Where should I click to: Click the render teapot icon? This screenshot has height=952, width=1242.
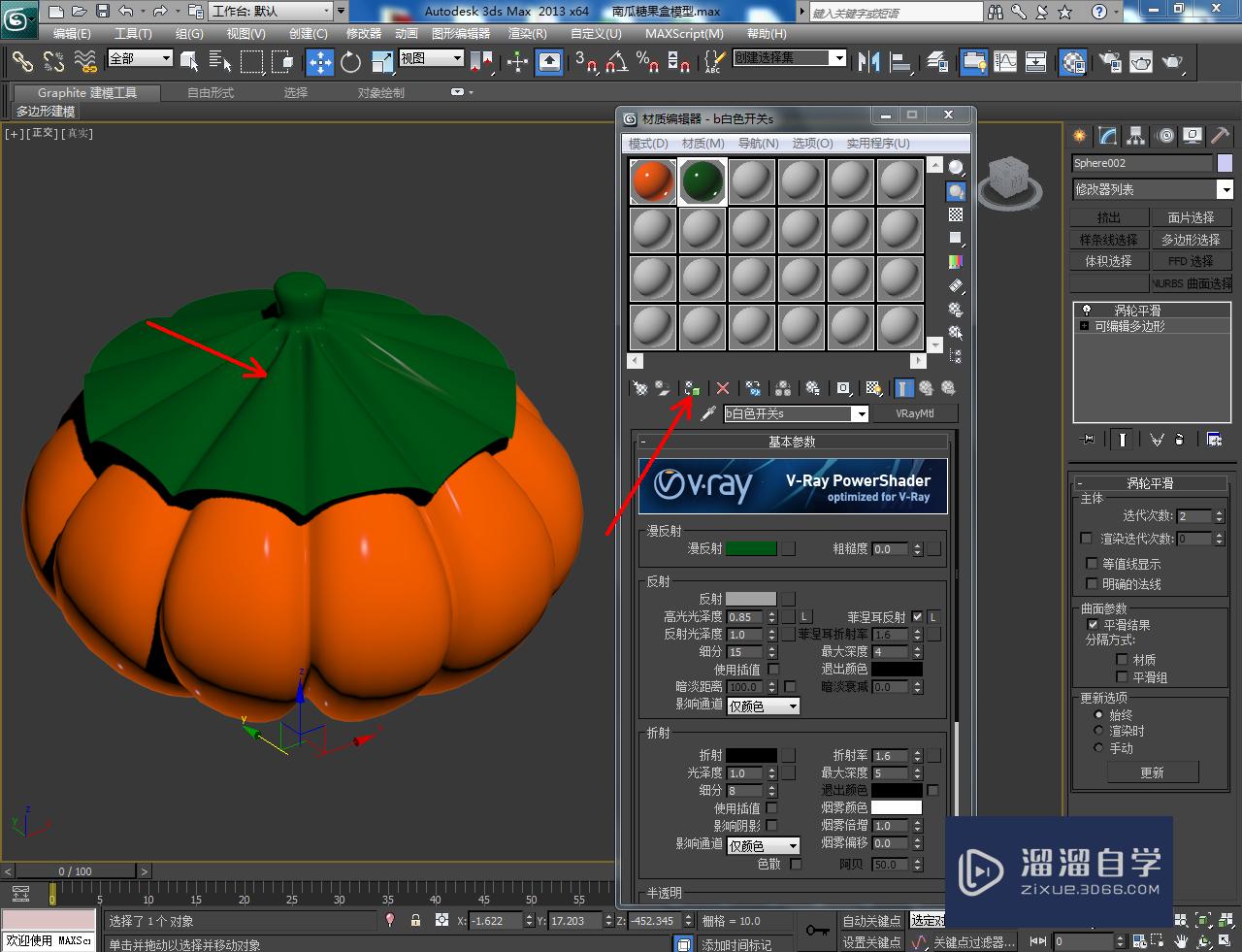click(1173, 62)
